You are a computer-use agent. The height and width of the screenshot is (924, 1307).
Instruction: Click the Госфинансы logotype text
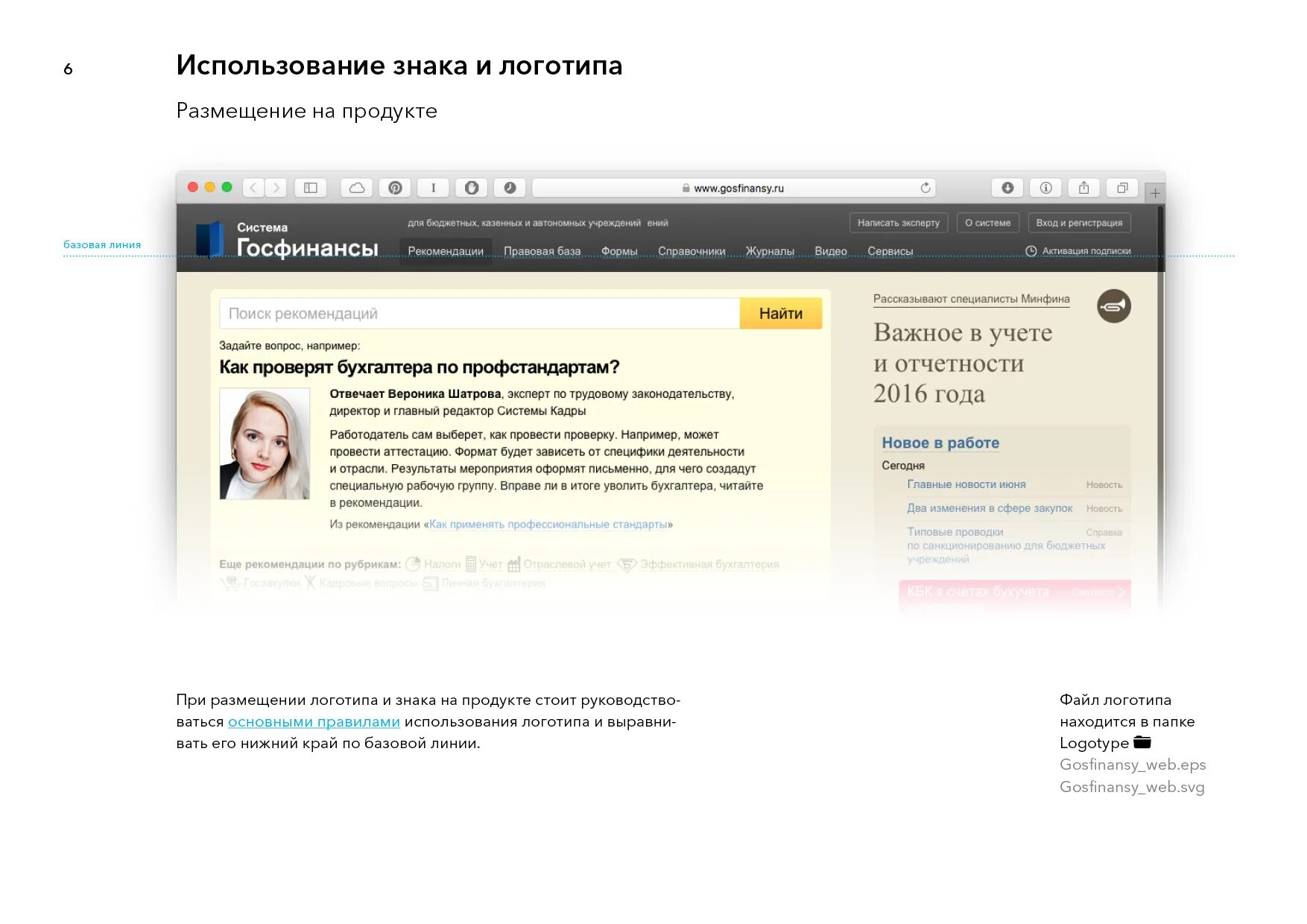[x=307, y=247]
